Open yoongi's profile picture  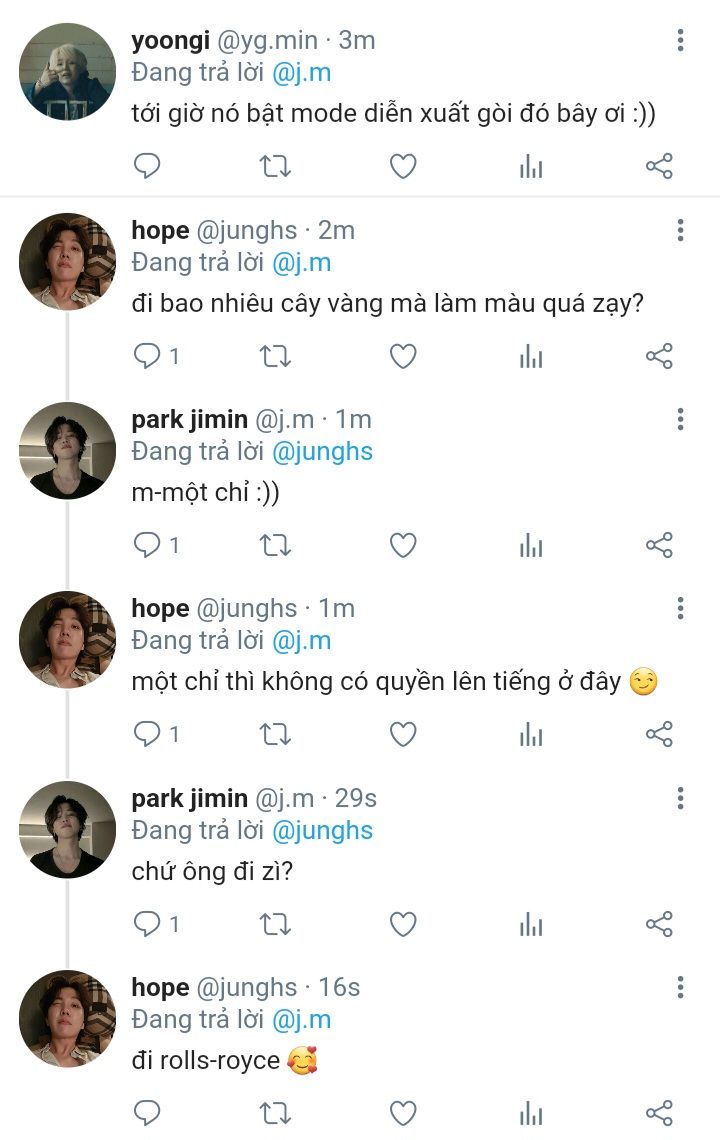pyautogui.click(x=68, y=72)
